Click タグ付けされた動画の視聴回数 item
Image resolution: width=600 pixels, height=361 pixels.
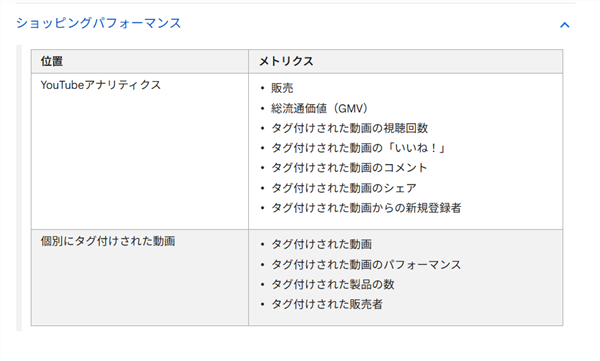[x=349, y=128]
